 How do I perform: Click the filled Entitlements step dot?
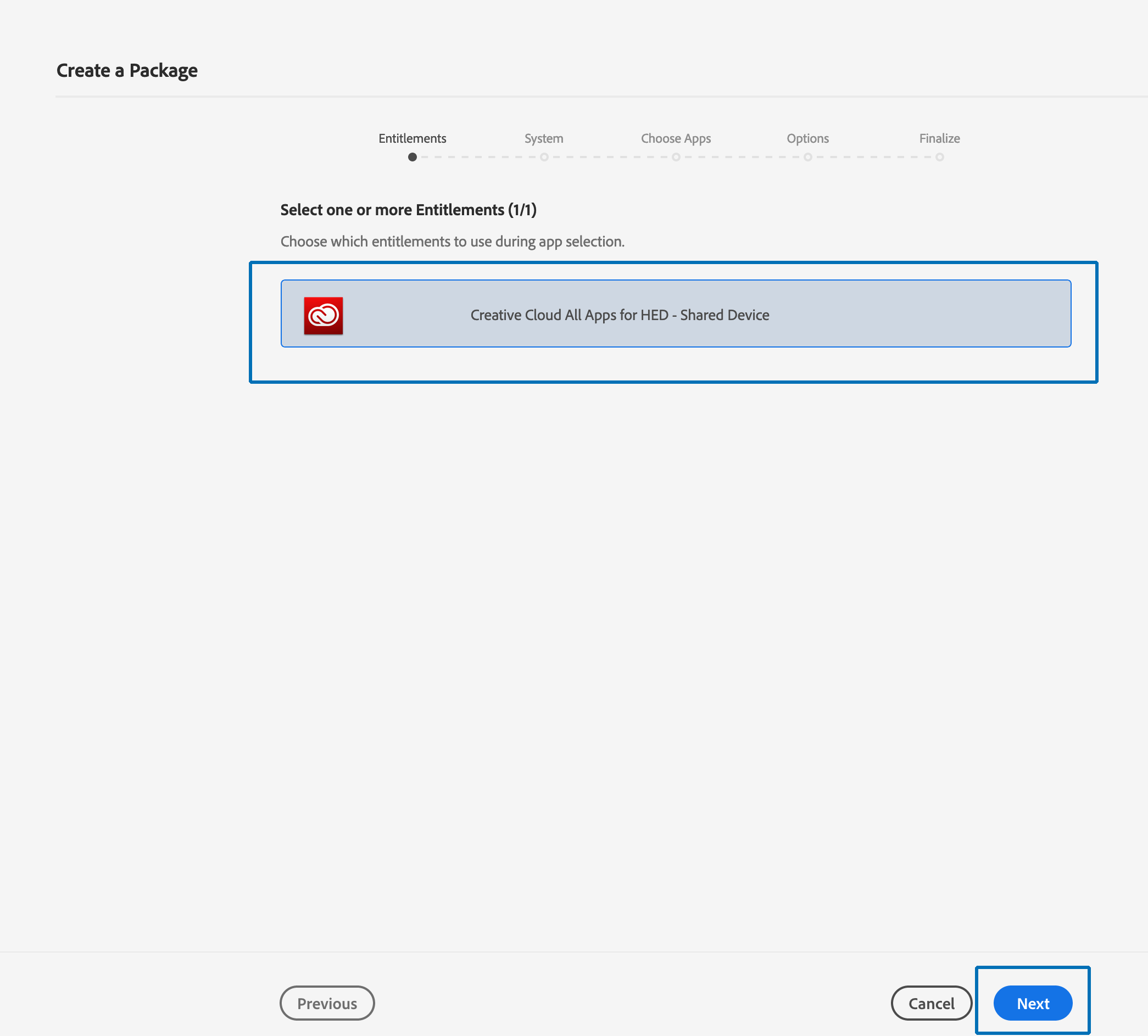click(413, 157)
